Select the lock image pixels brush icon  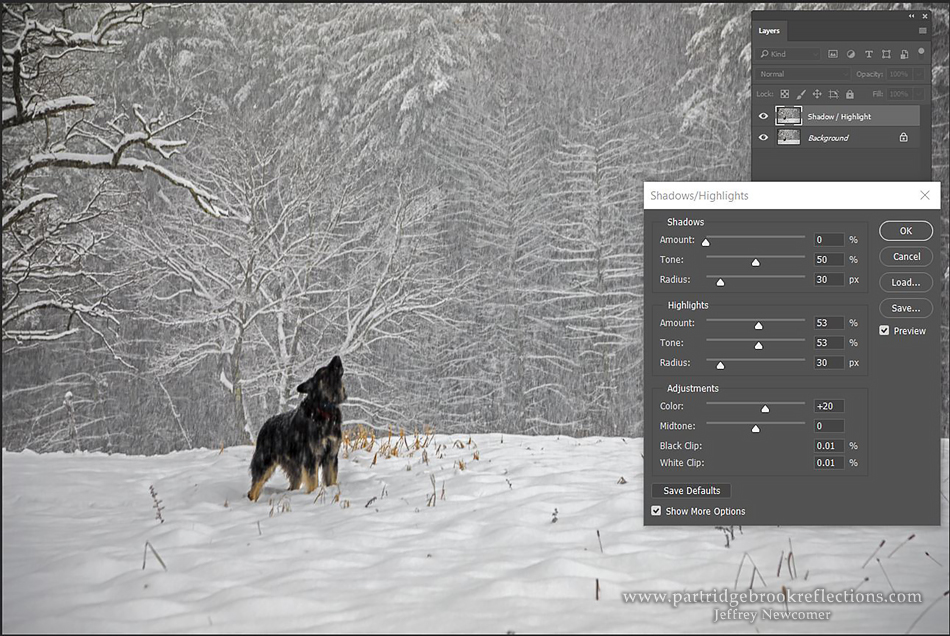pos(800,94)
